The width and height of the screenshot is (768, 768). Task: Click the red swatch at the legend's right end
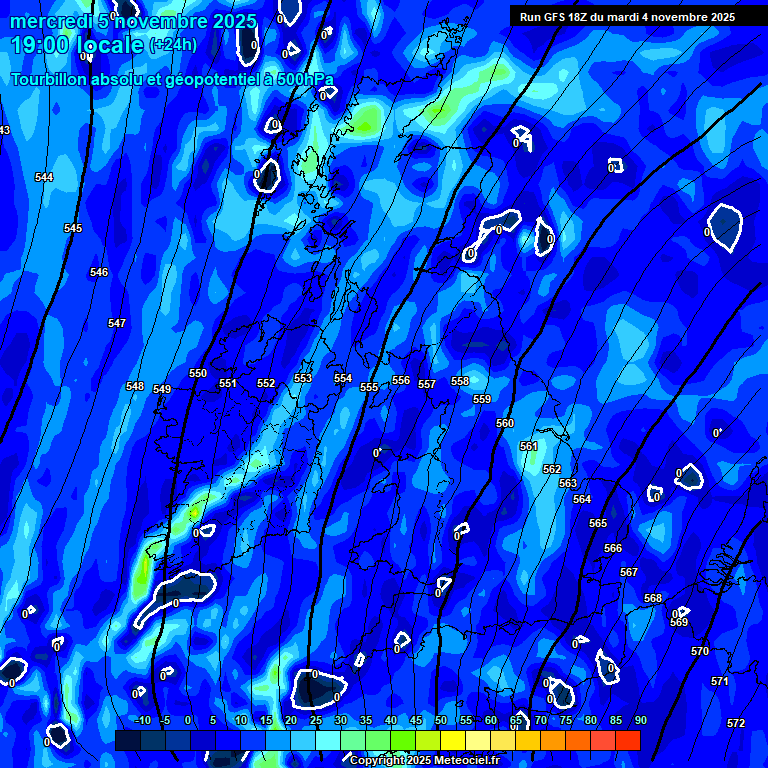coord(628,740)
